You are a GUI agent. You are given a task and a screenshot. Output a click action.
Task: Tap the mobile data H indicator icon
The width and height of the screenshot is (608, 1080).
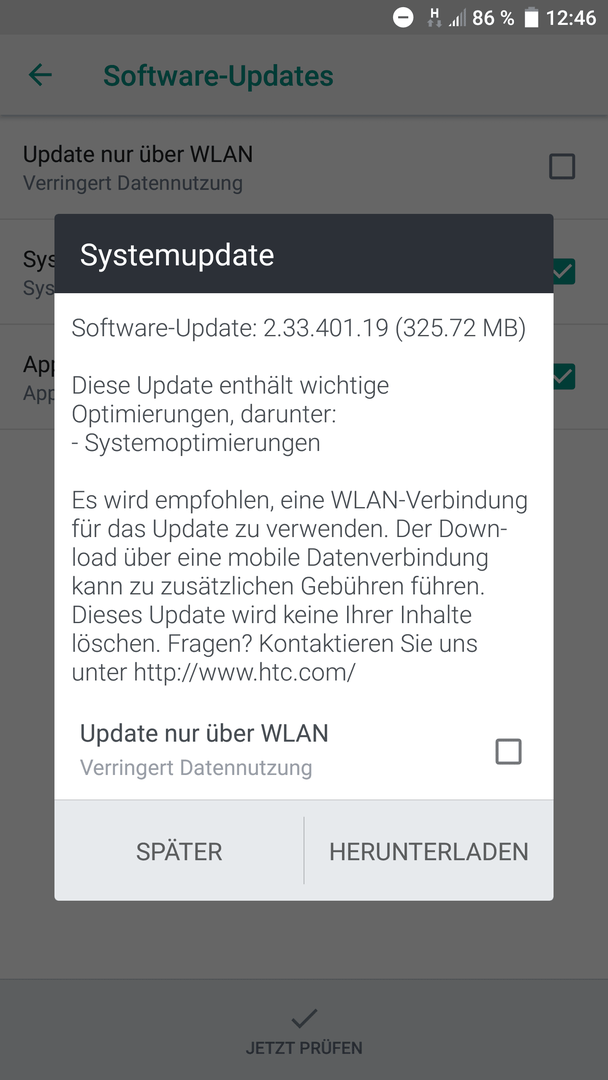pyautogui.click(x=435, y=18)
